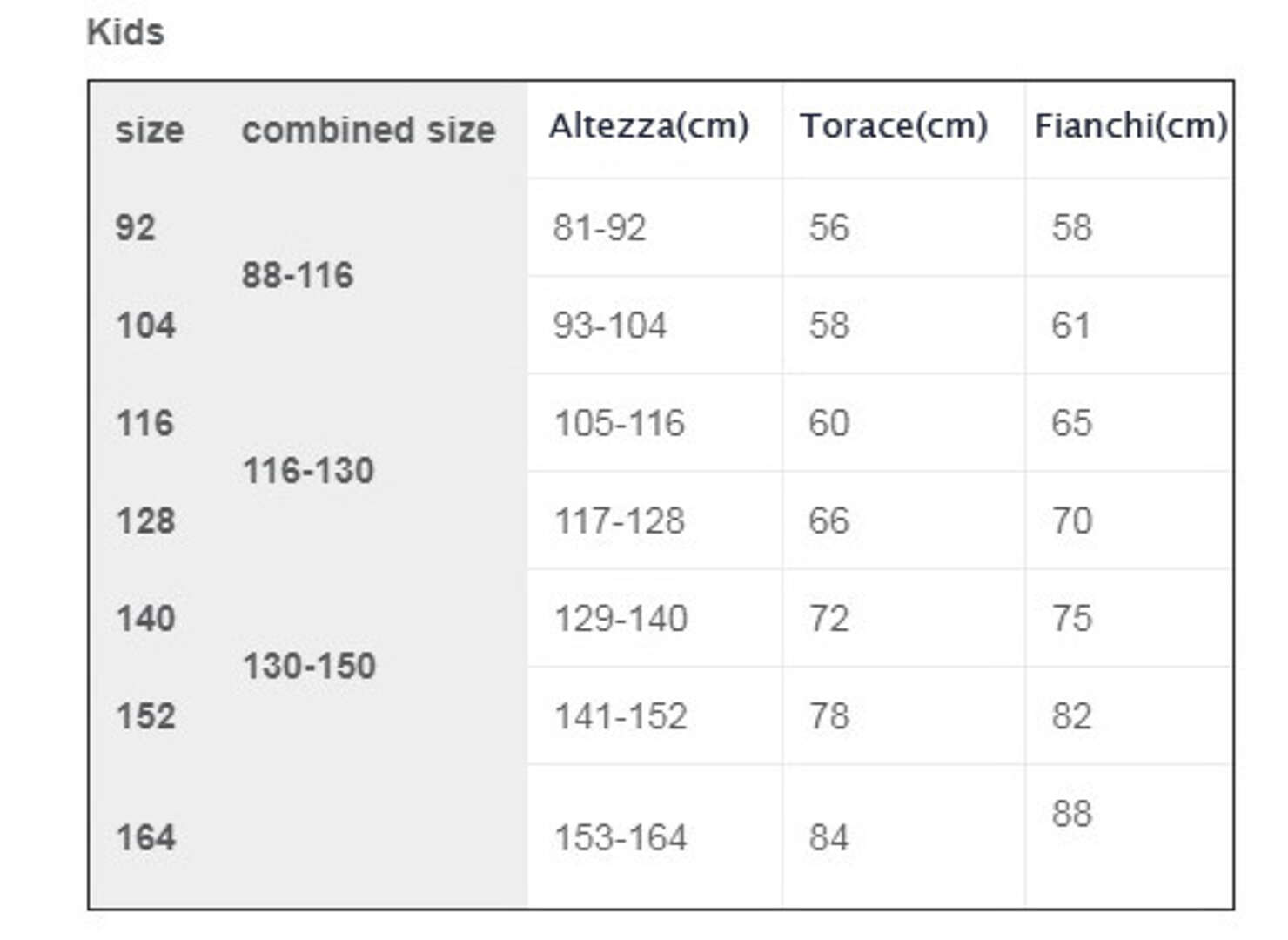Select the 88-116 combined size cell
Screen dimensions: 1288x940
(298, 275)
